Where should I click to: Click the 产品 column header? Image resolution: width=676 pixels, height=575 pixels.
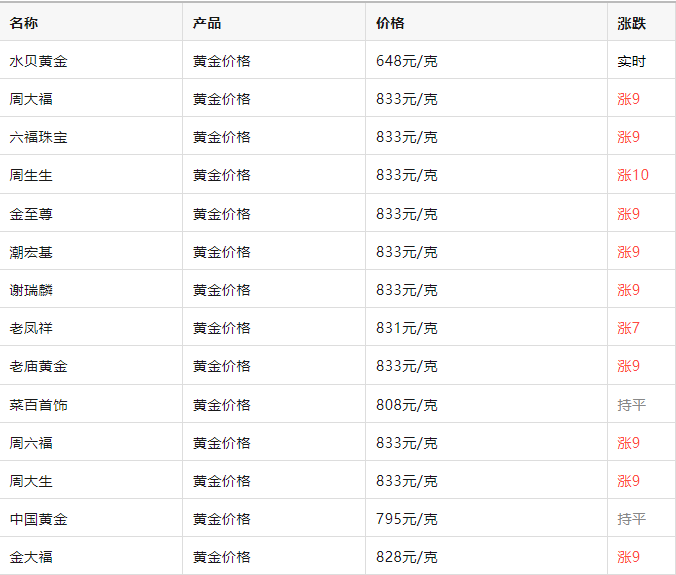(207, 23)
